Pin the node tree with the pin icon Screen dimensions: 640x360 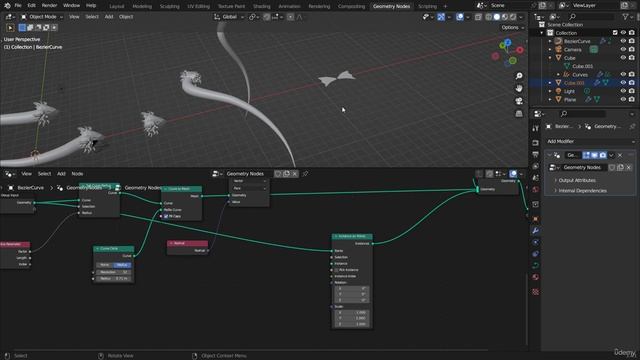305,174
